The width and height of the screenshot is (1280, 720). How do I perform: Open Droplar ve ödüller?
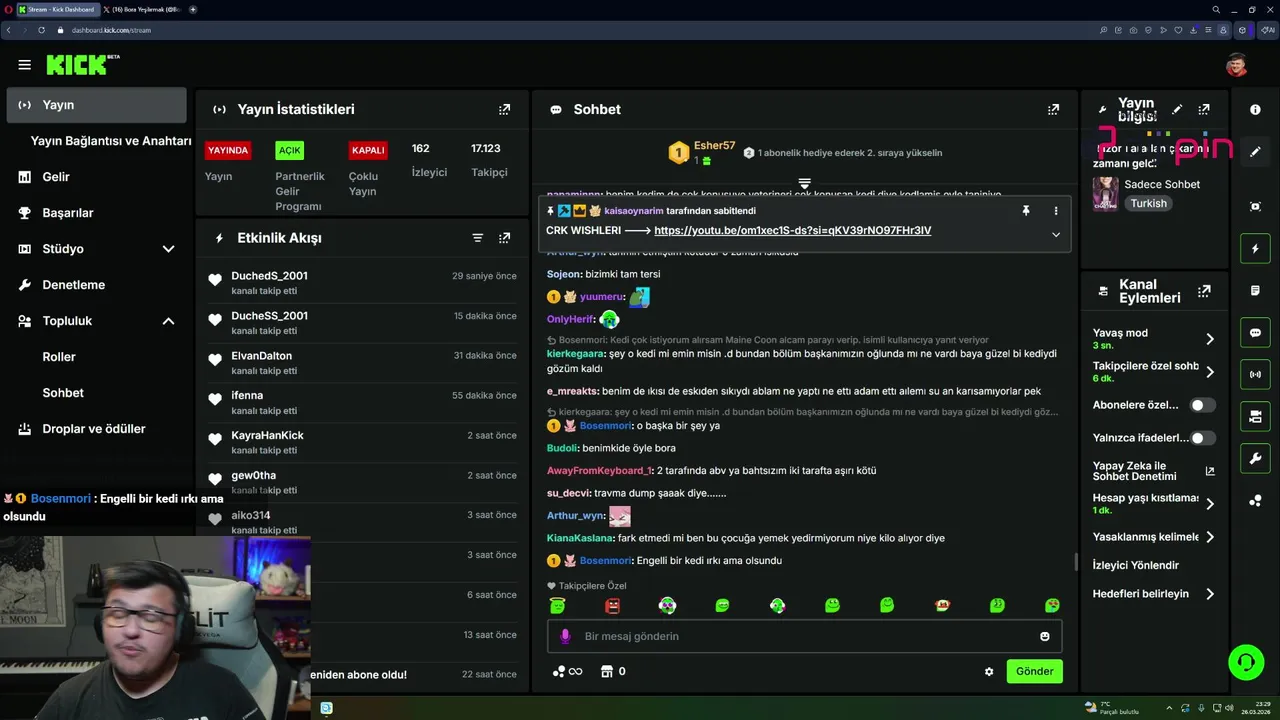(x=96, y=429)
